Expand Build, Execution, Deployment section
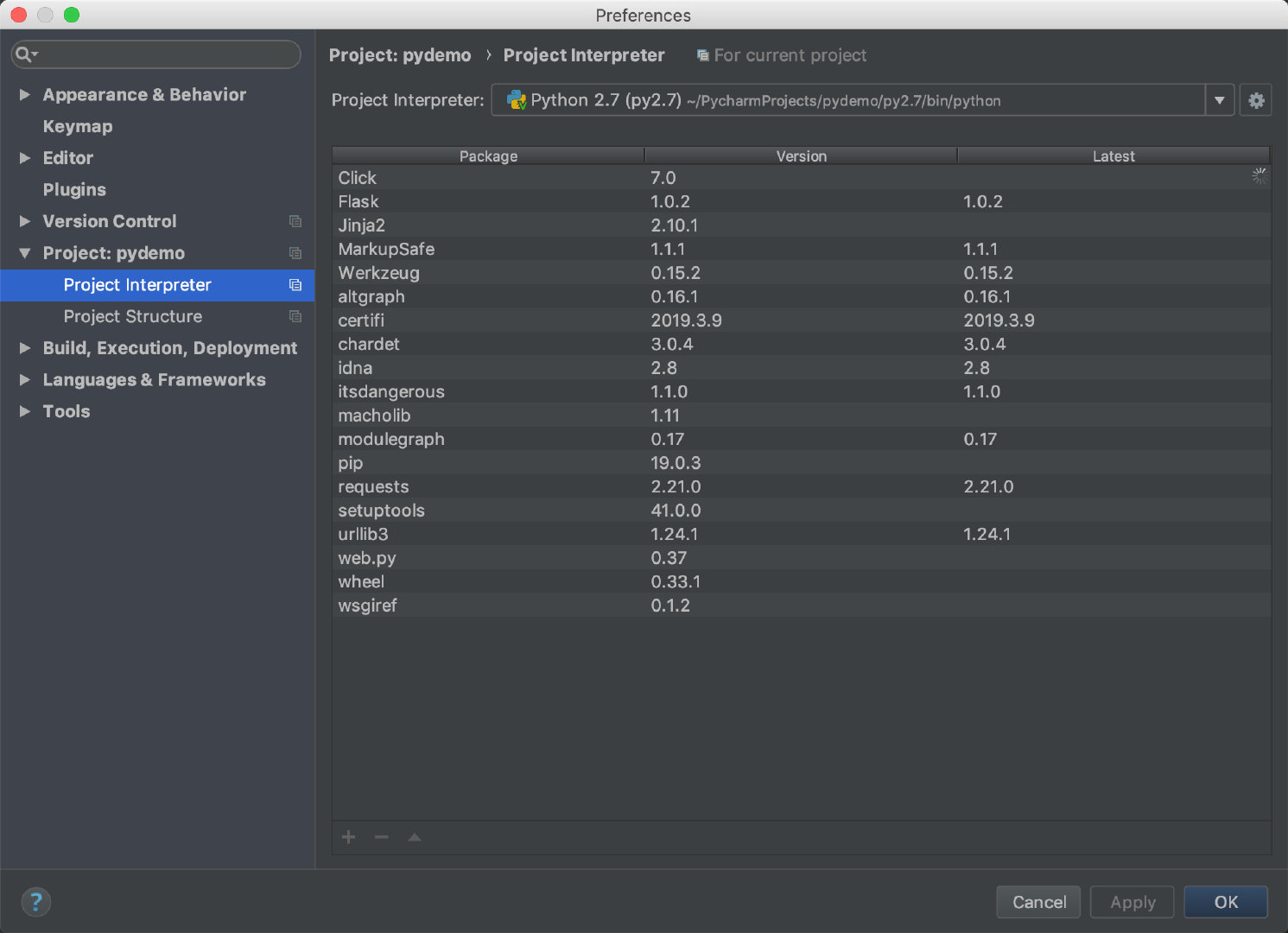This screenshot has width=1288, height=933. (x=25, y=348)
